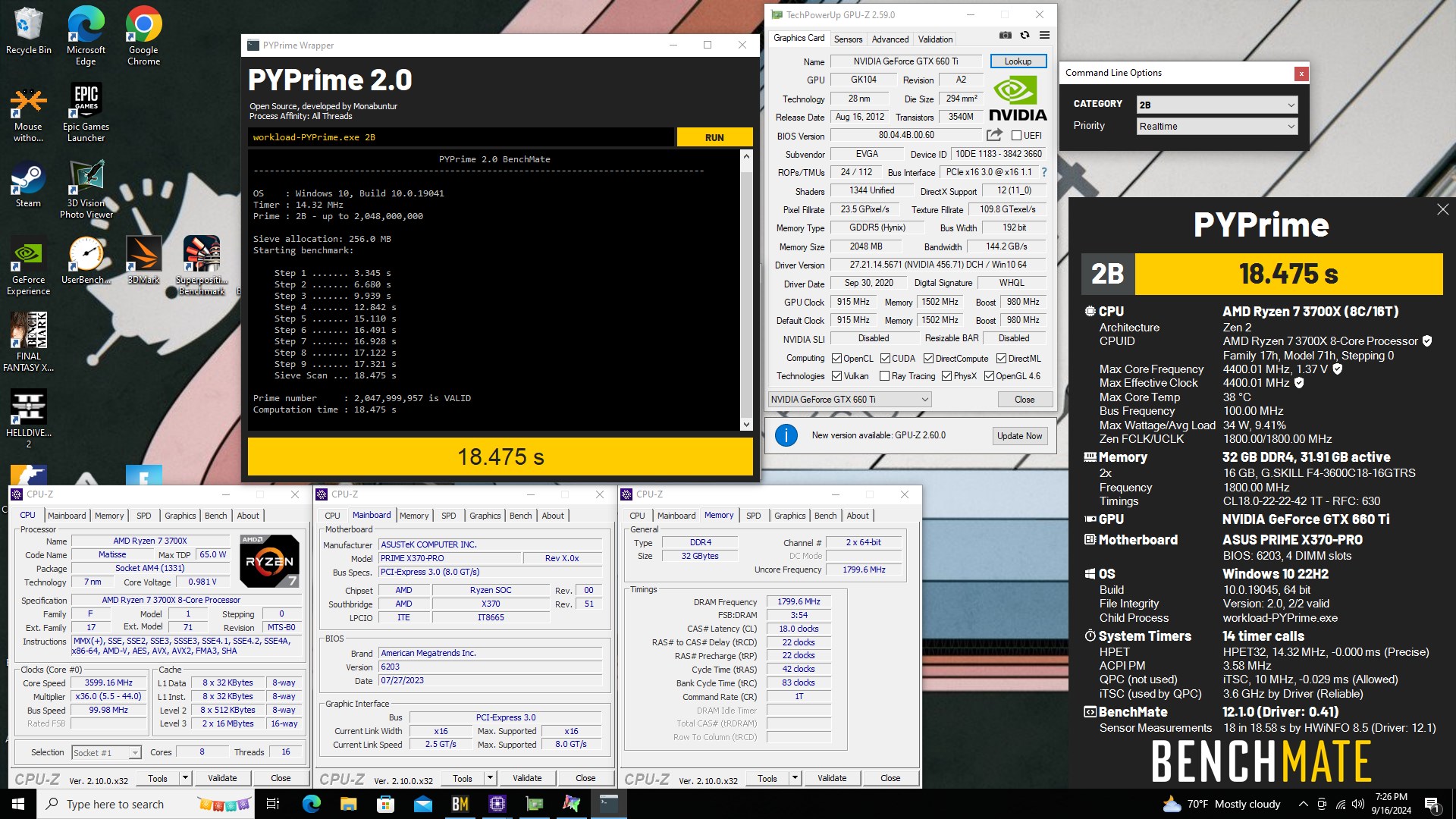The image size is (1456, 819).
Task: Click the CPU-Z taskbar icon
Action: (497, 804)
